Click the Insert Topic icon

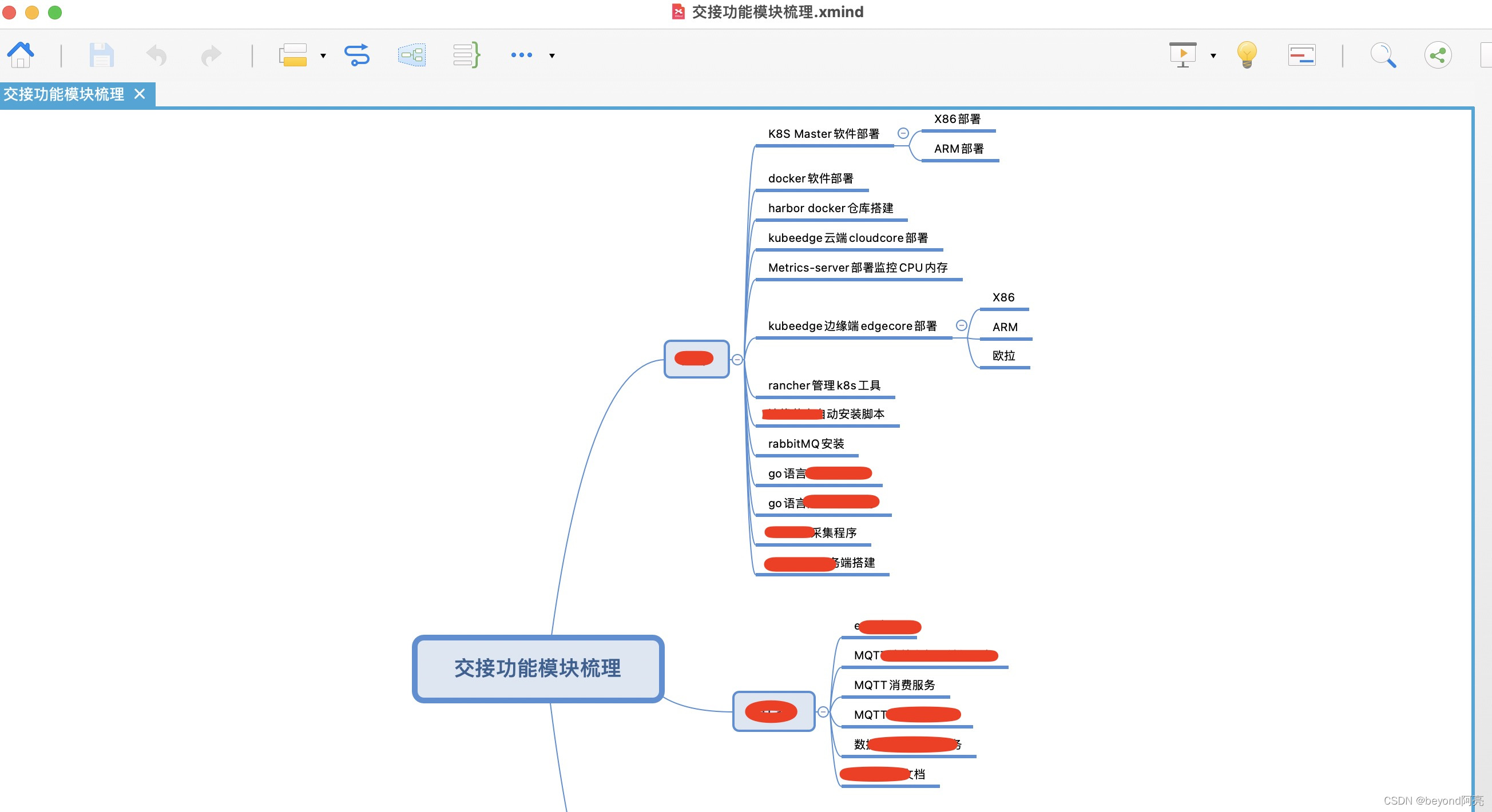293,55
